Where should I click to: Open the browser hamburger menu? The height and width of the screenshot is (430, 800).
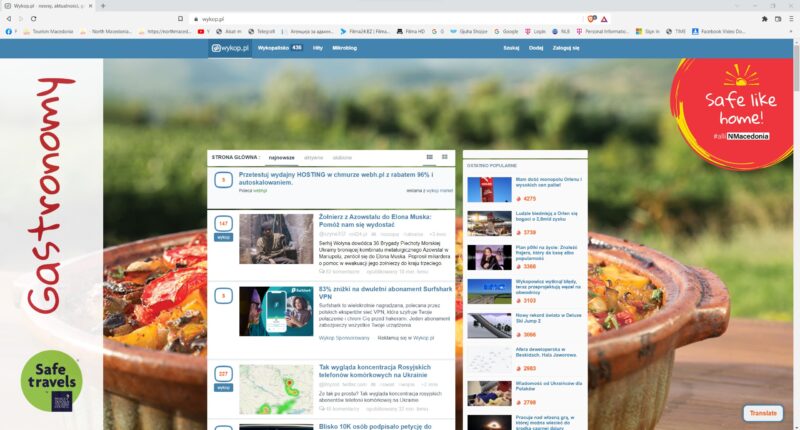point(792,19)
